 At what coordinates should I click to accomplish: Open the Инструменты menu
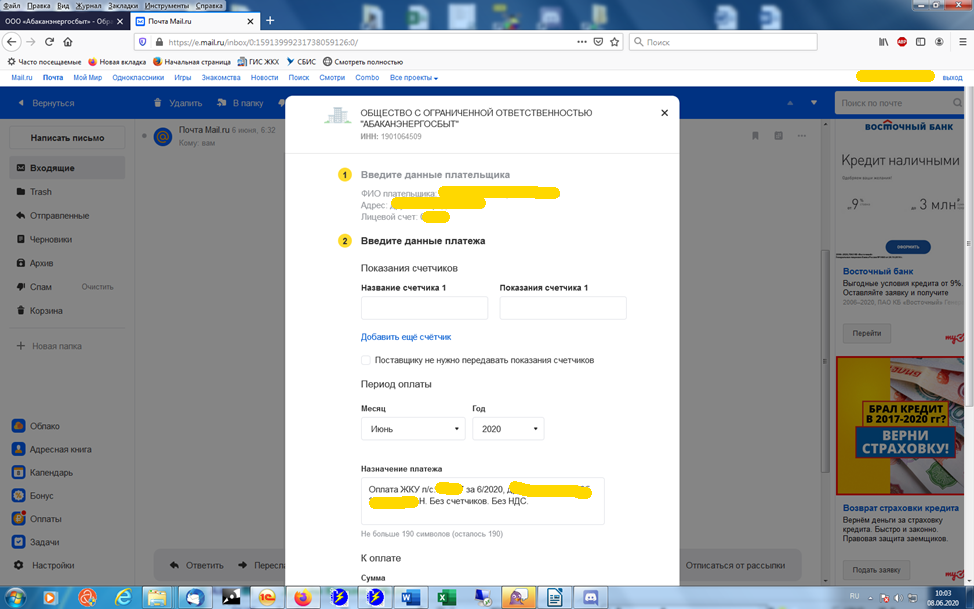point(166,6)
